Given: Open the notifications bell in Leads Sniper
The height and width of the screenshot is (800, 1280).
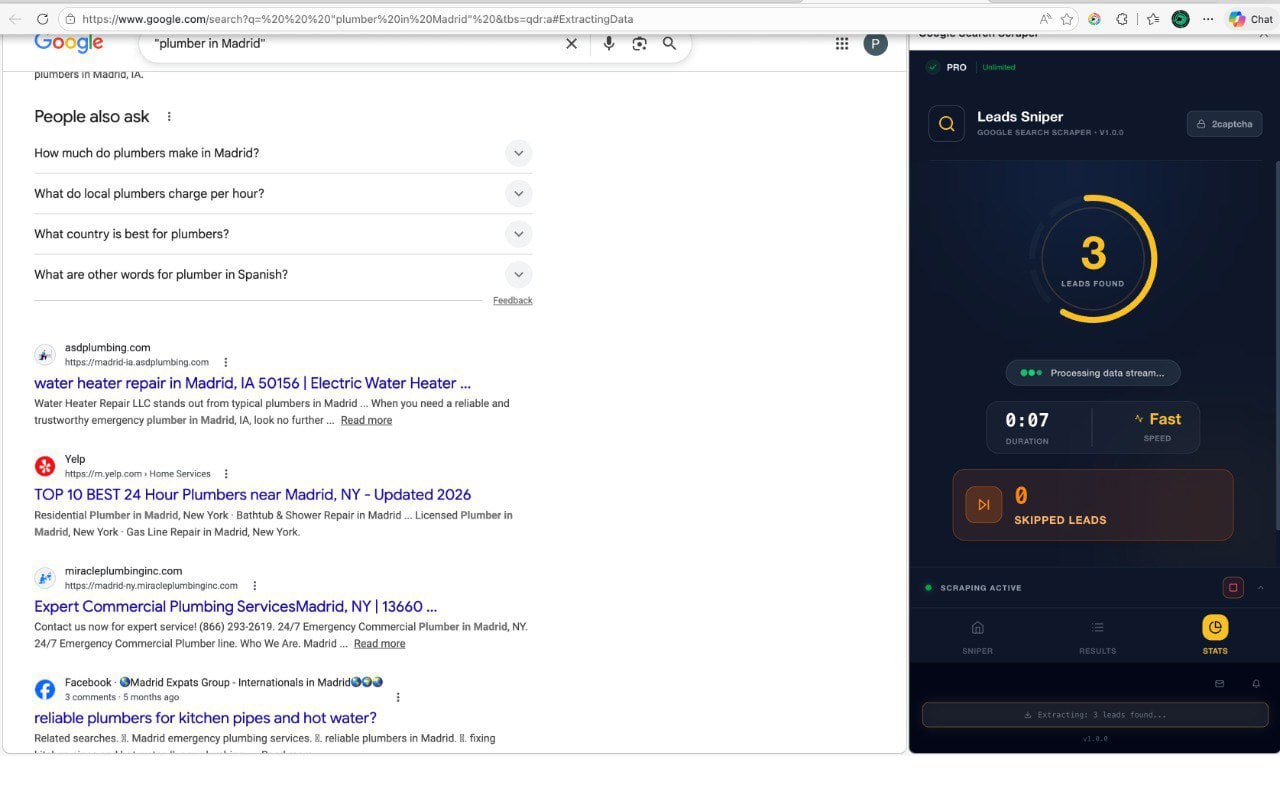Looking at the screenshot, I should pyautogui.click(x=1257, y=684).
